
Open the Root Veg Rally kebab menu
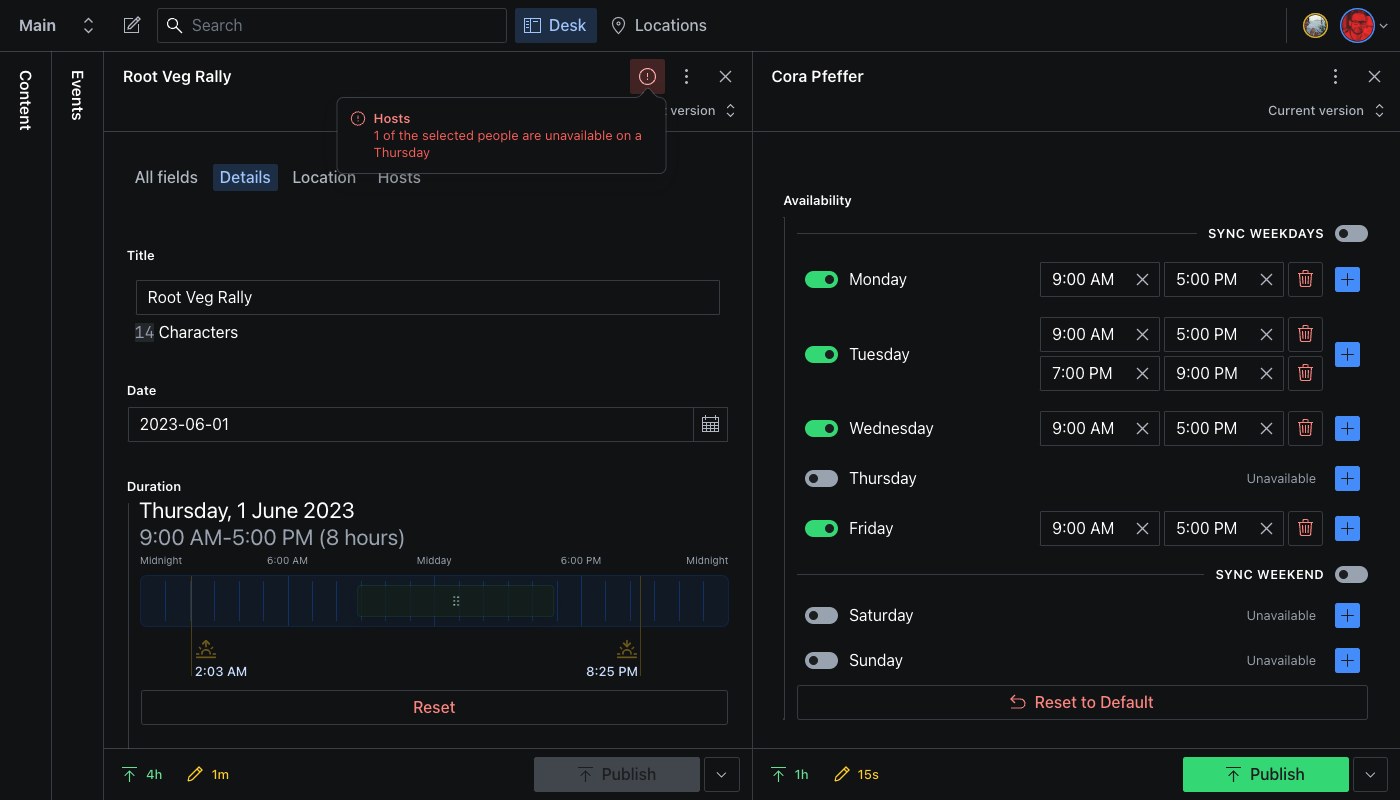(686, 76)
